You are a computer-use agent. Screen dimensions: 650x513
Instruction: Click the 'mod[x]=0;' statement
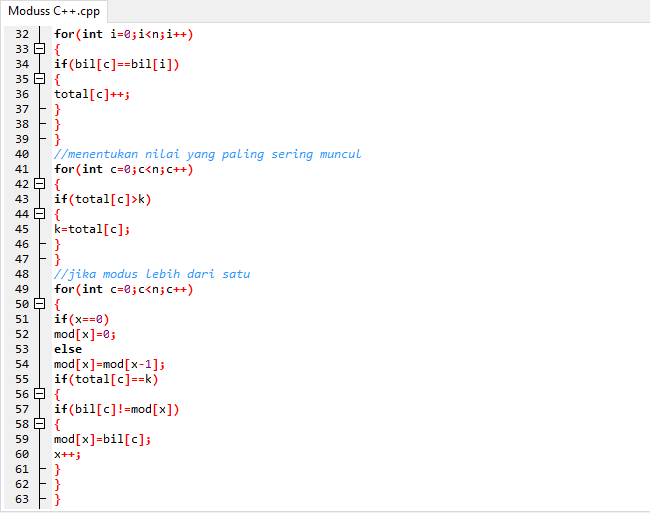(x=85, y=334)
